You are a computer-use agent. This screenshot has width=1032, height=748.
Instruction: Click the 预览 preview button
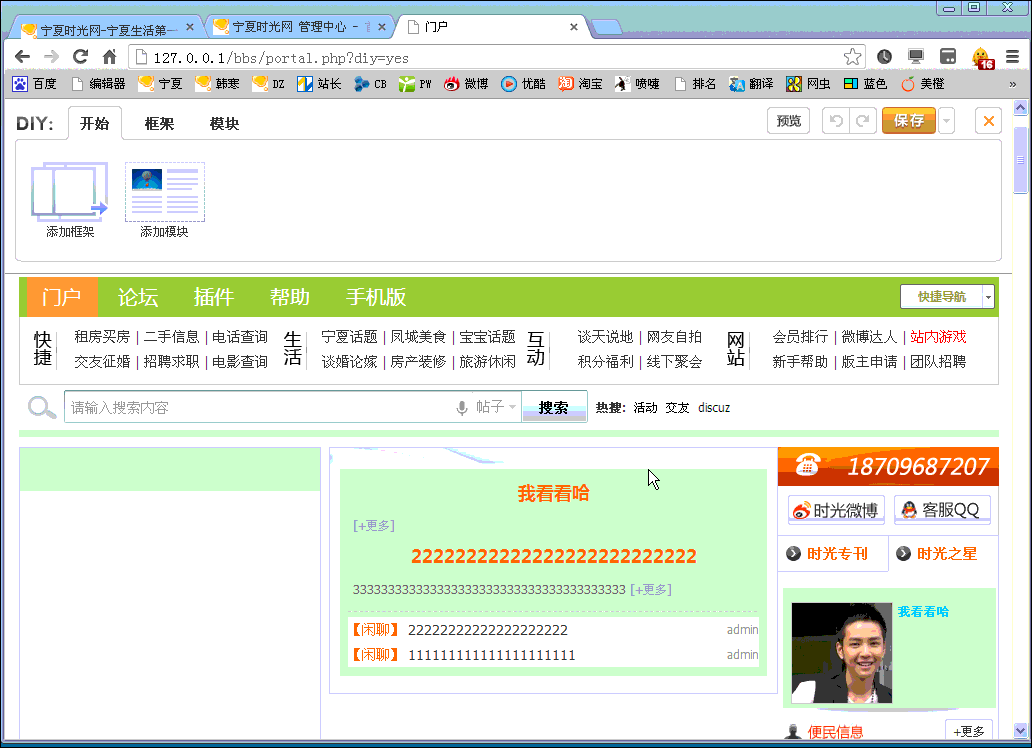pyautogui.click(x=788, y=120)
